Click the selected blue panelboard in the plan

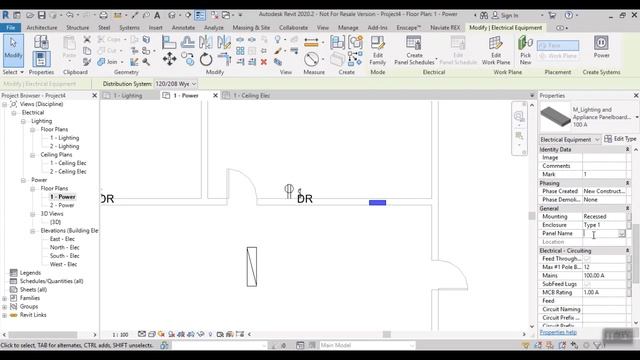pos(377,202)
